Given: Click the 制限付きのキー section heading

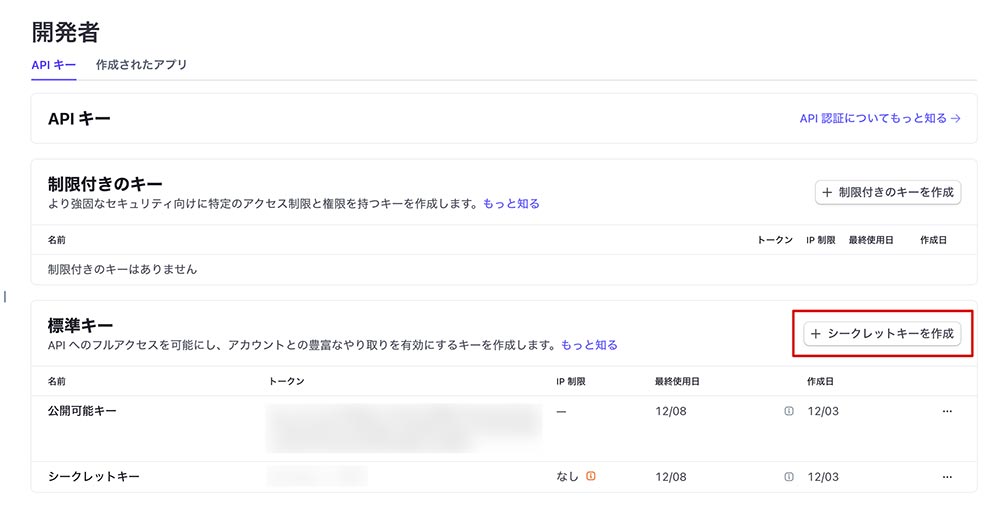Looking at the screenshot, I should [x=105, y=184].
